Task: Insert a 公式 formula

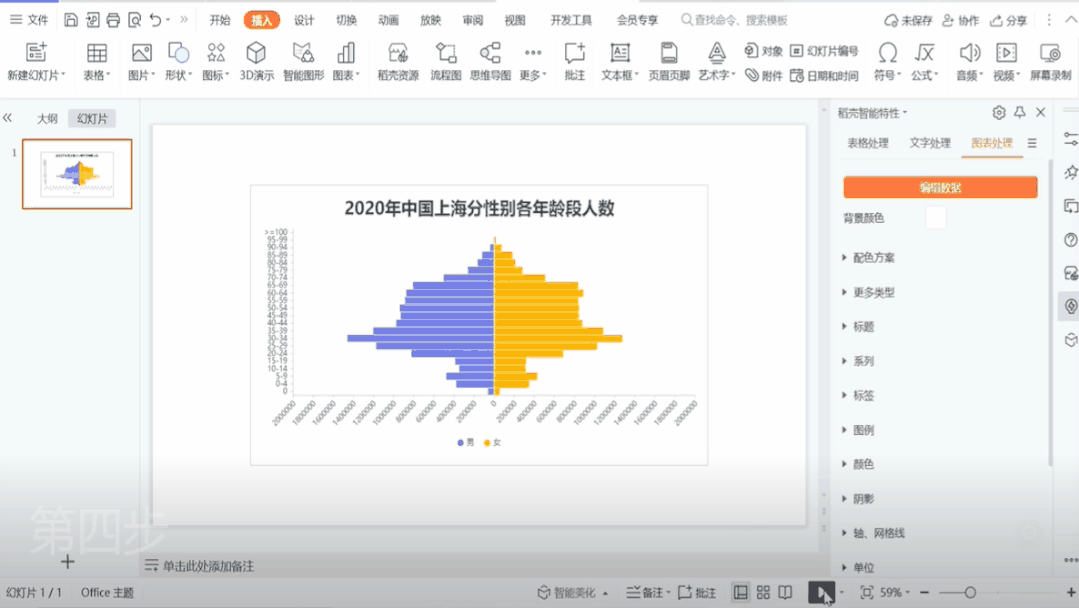Action: 924,53
